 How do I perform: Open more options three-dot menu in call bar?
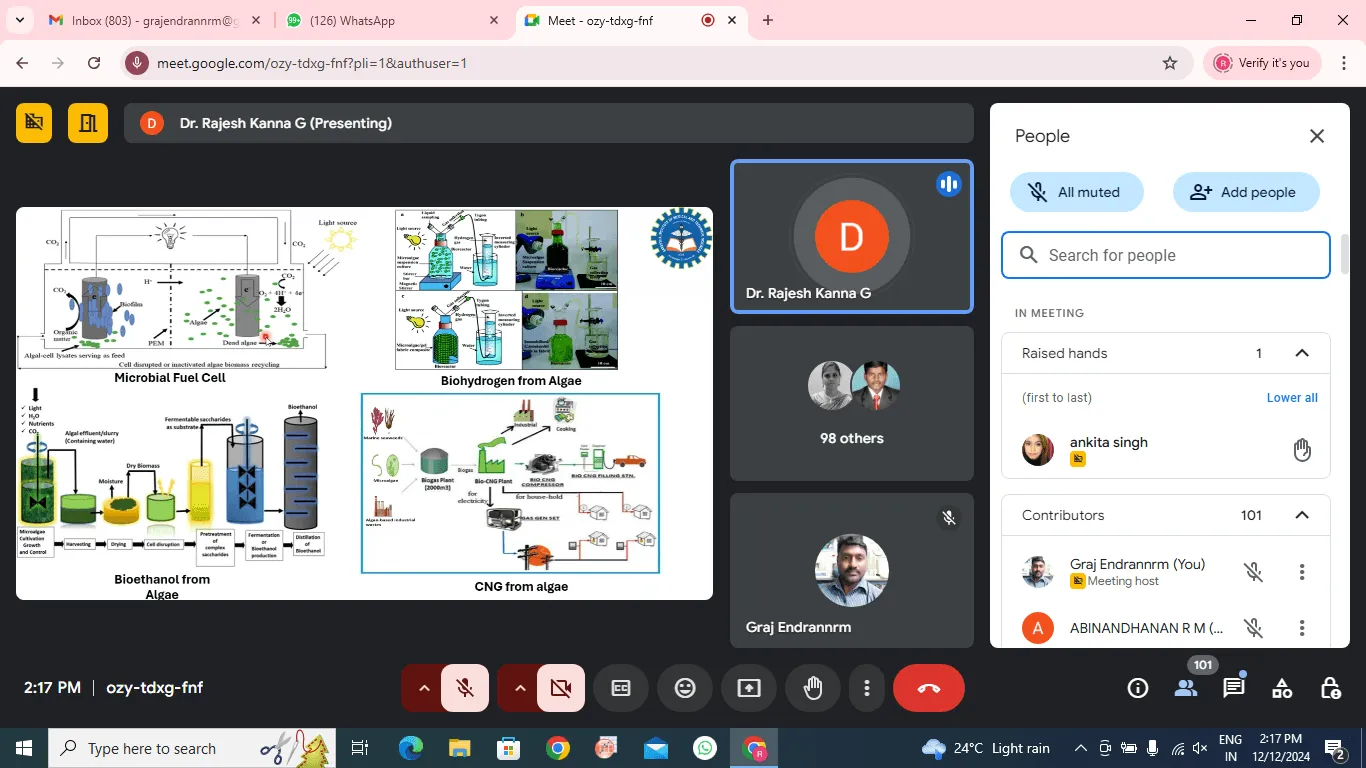pyautogui.click(x=867, y=688)
